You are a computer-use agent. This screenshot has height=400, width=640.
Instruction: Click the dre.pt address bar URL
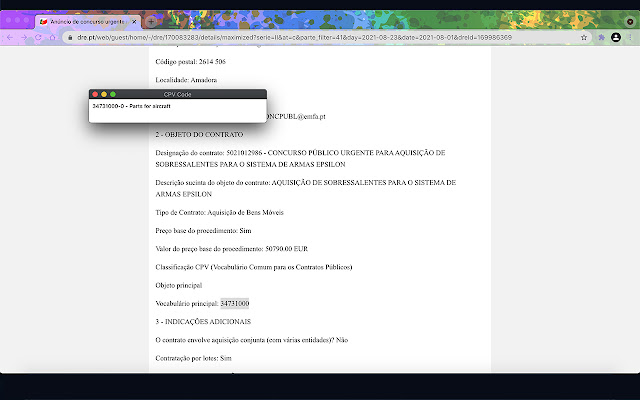coord(294,38)
